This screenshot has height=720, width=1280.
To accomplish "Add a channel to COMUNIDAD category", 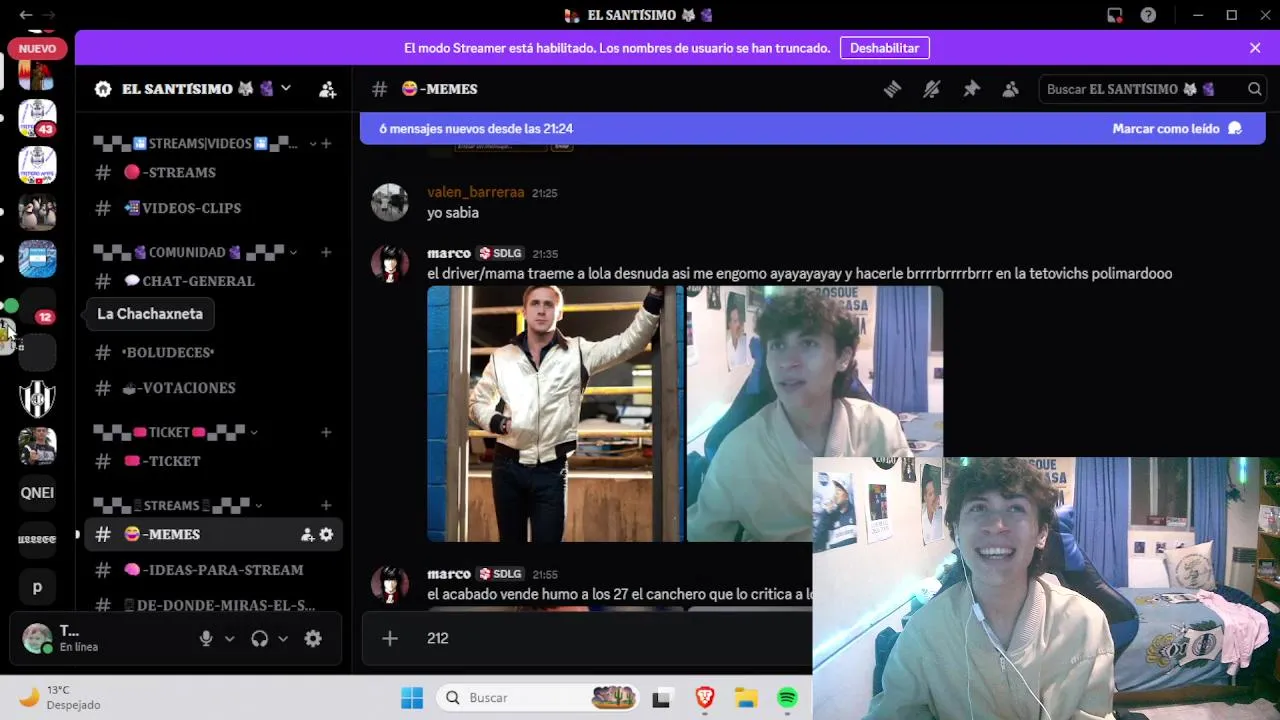I will (326, 252).
